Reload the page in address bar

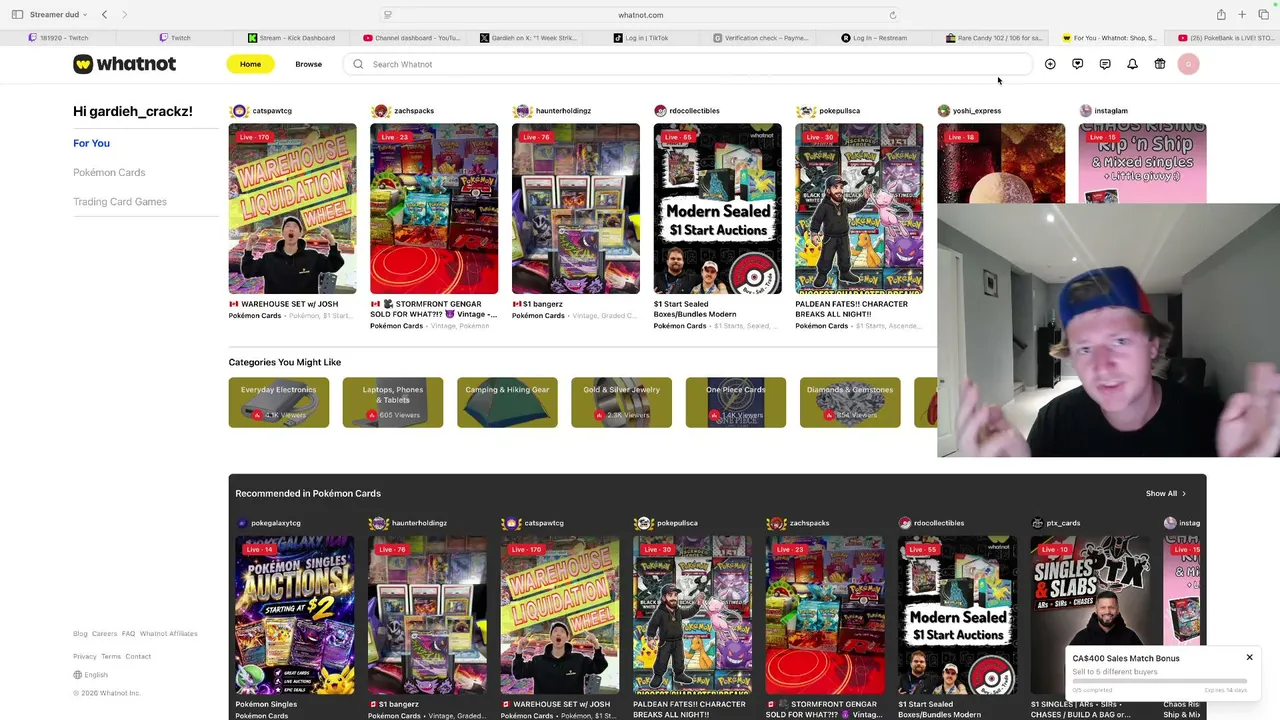coord(893,15)
